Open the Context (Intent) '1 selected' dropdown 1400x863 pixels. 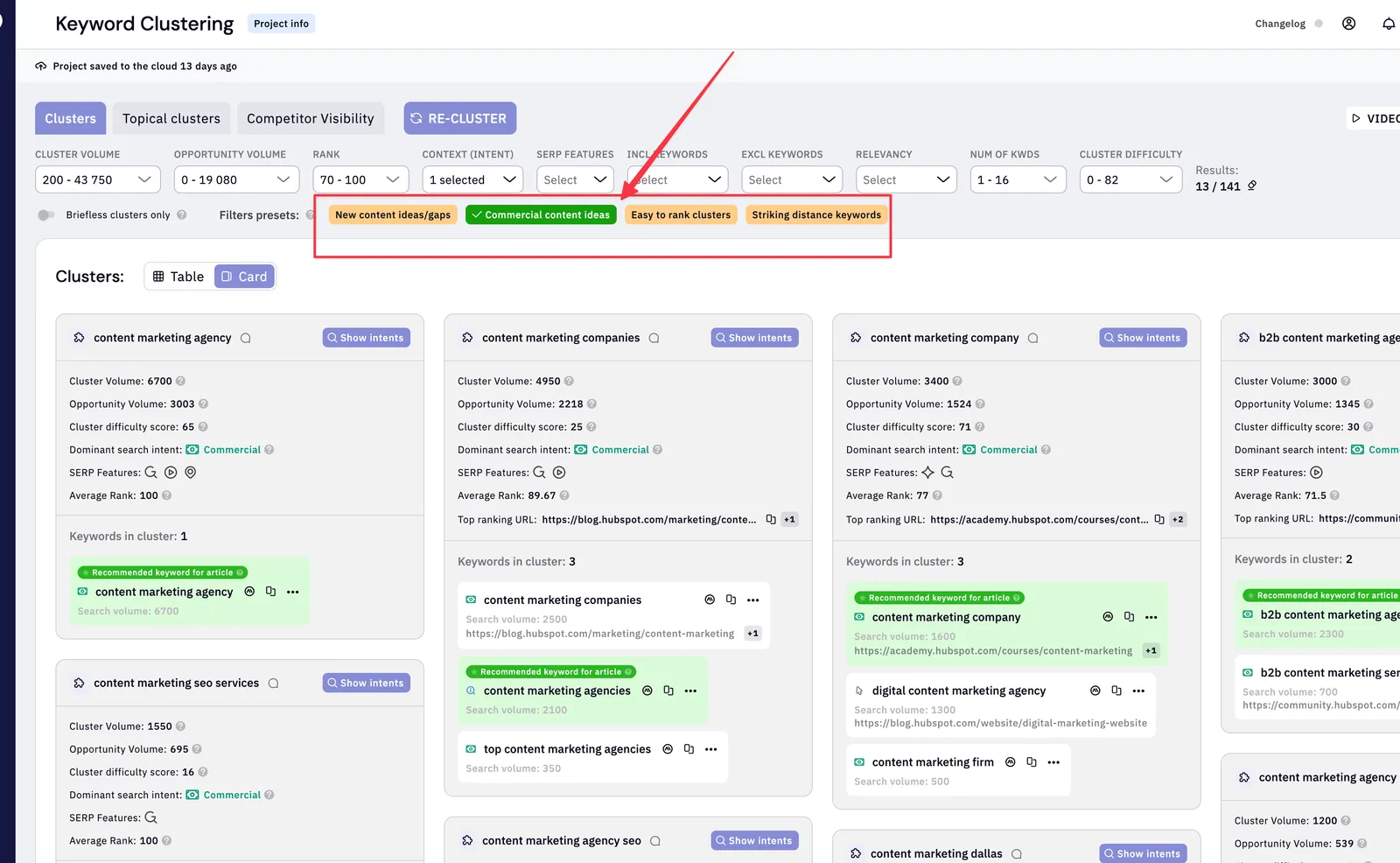(x=472, y=179)
